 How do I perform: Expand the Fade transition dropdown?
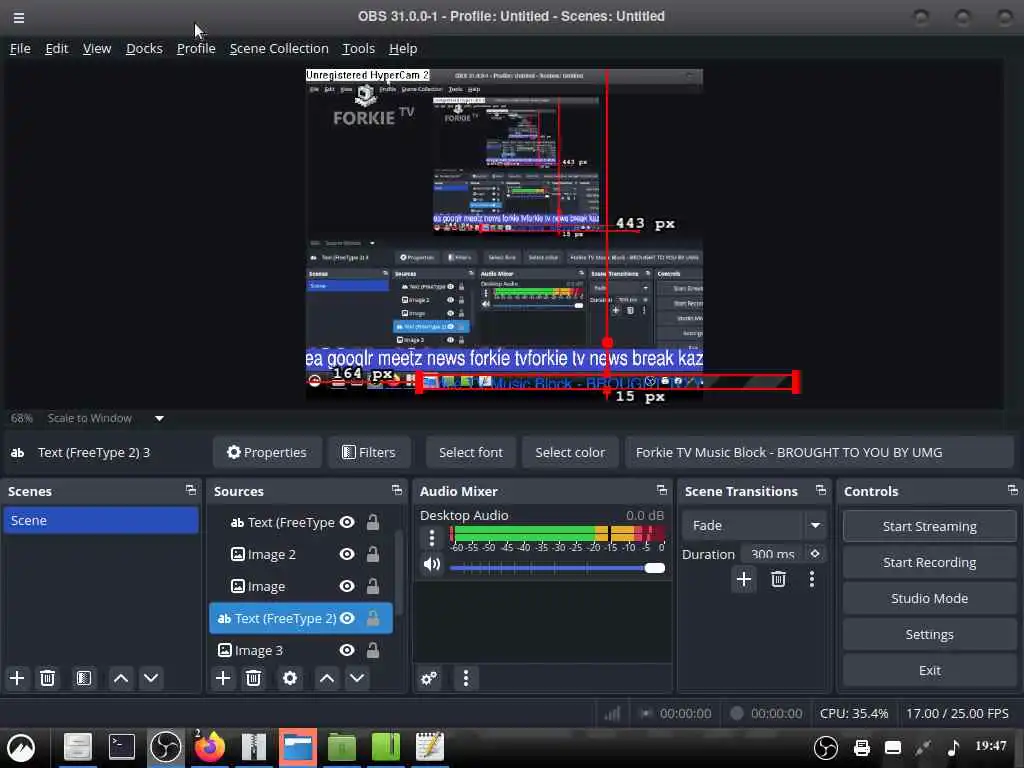(815, 525)
